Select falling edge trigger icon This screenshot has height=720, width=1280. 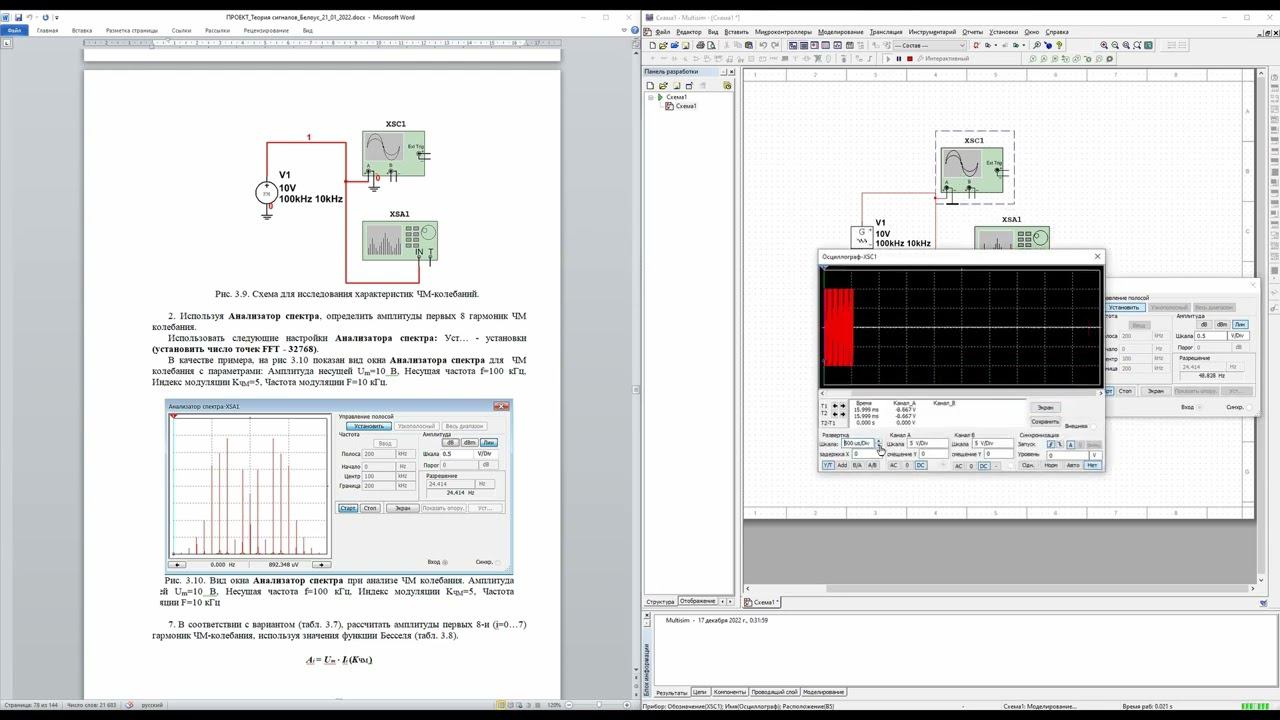pyautogui.click(x=1060, y=444)
